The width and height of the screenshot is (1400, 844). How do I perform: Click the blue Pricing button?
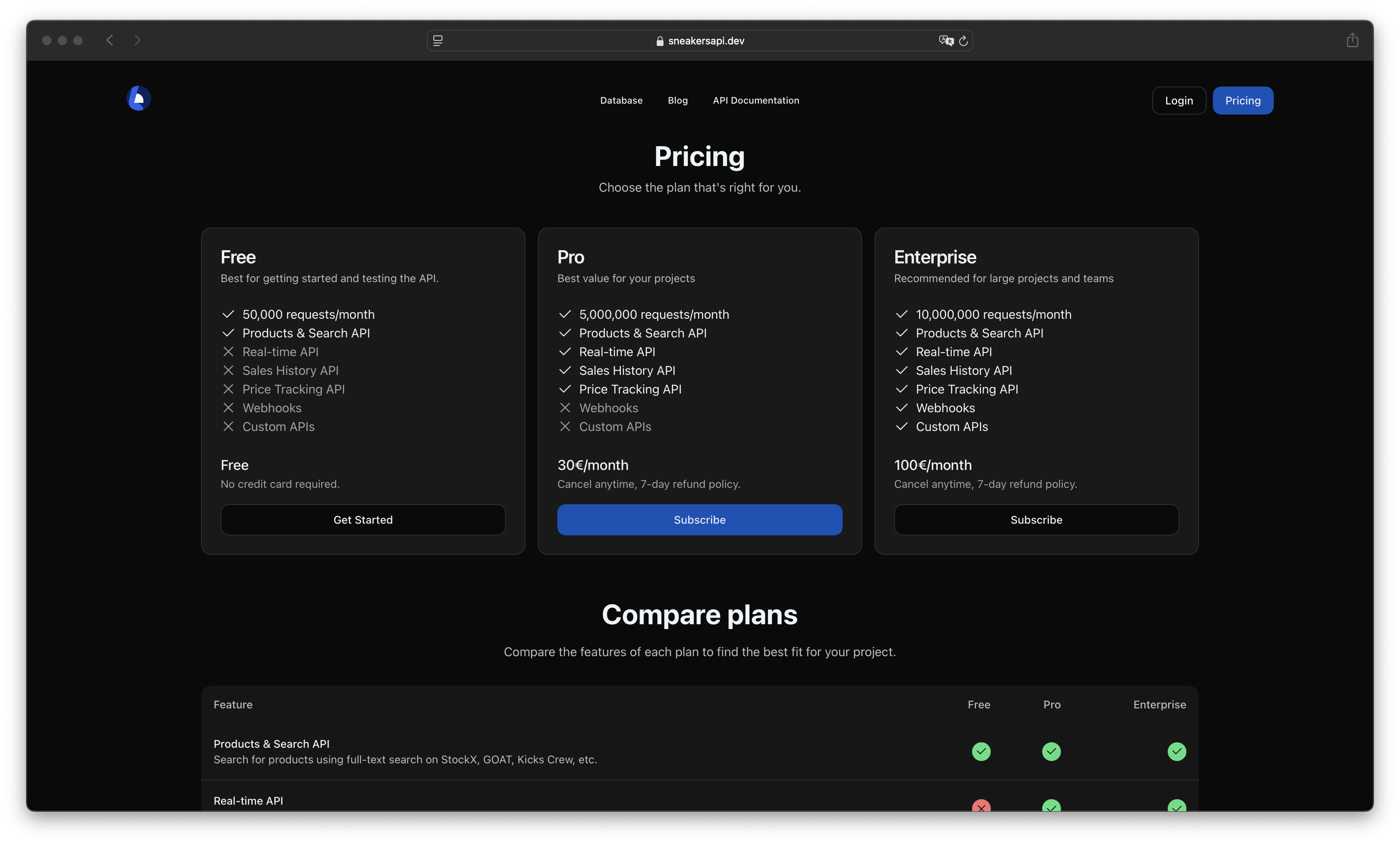tap(1243, 101)
